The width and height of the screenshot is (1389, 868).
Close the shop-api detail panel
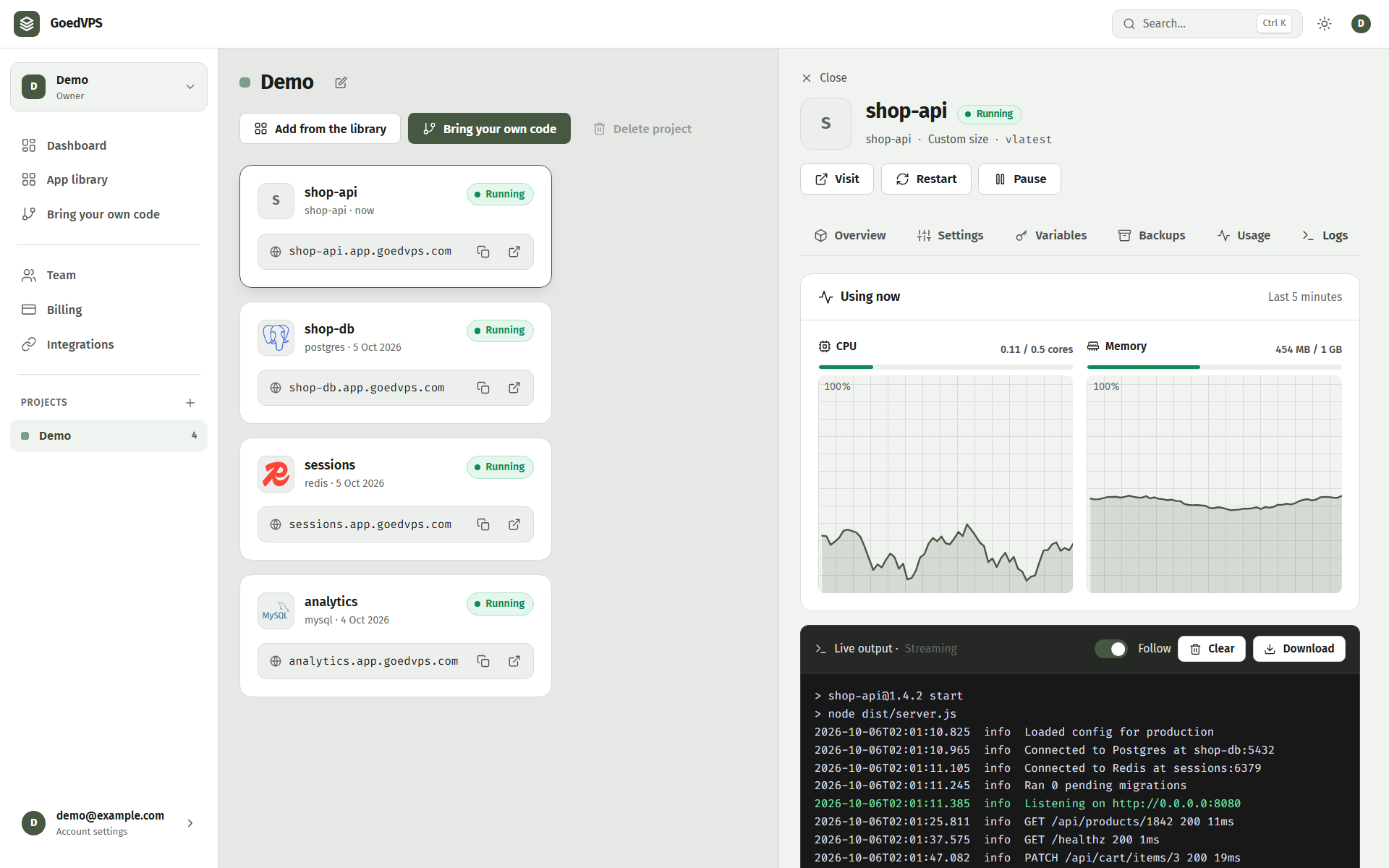[x=824, y=78]
